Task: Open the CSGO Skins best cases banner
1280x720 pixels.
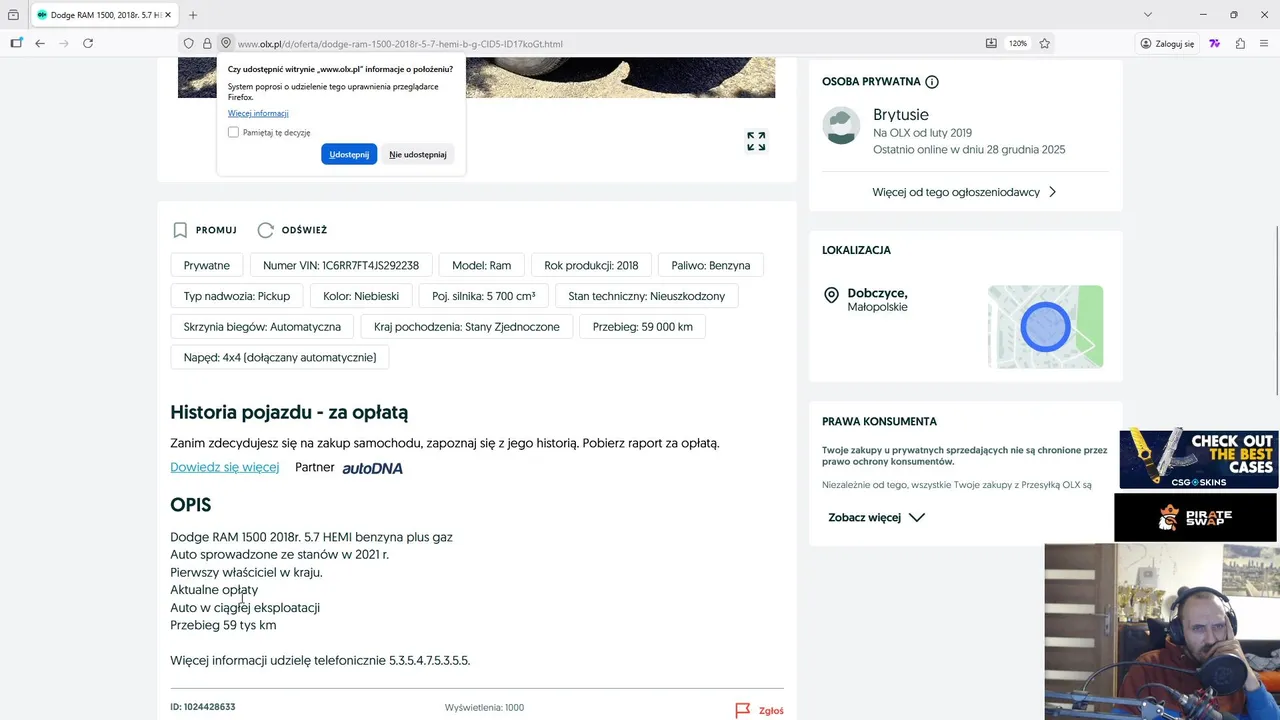Action: pyautogui.click(x=1198, y=458)
